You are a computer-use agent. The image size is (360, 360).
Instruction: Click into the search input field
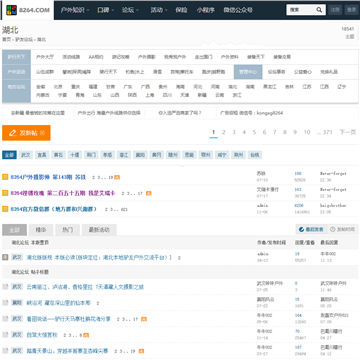[x=302, y=10]
